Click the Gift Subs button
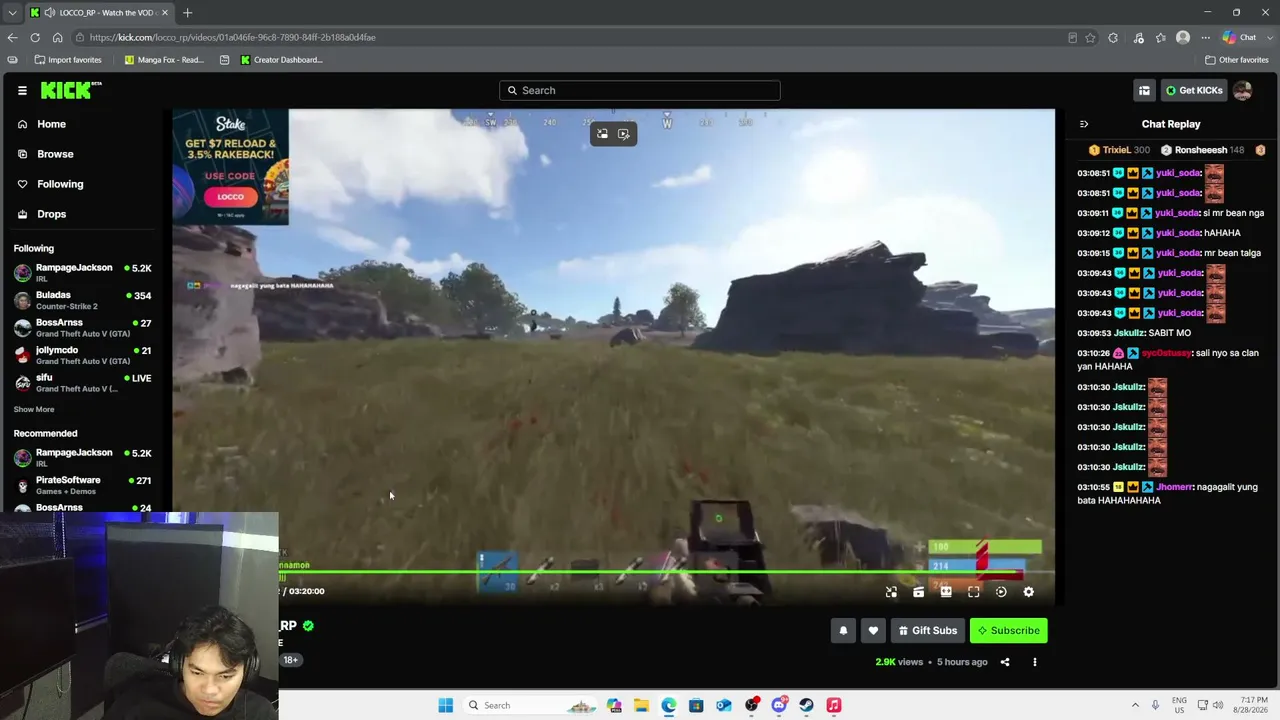The height and width of the screenshot is (720, 1280). coord(927,630)
